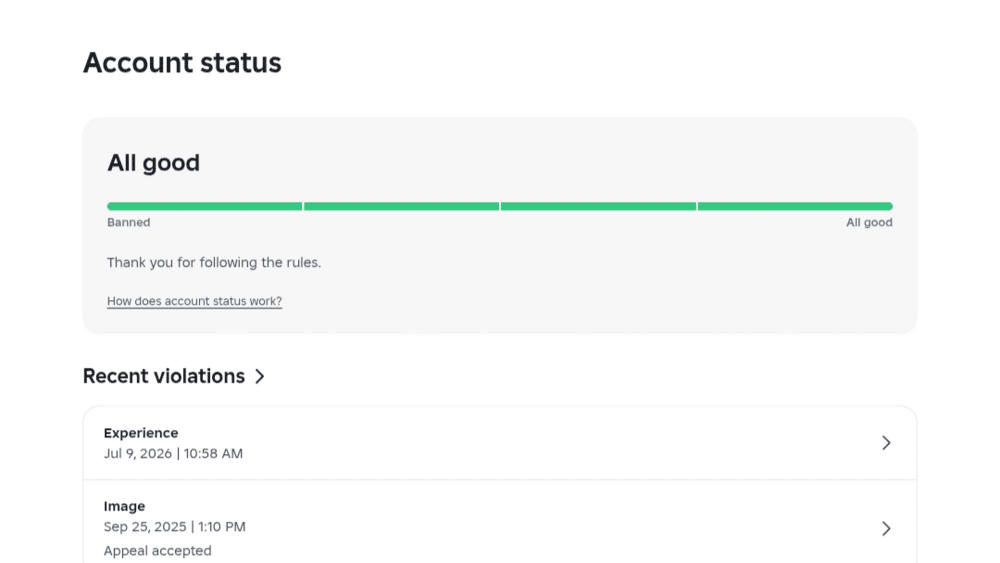Click the chevron beside Recent violations
Screen dimensions: 1000x563
(260, 376)
